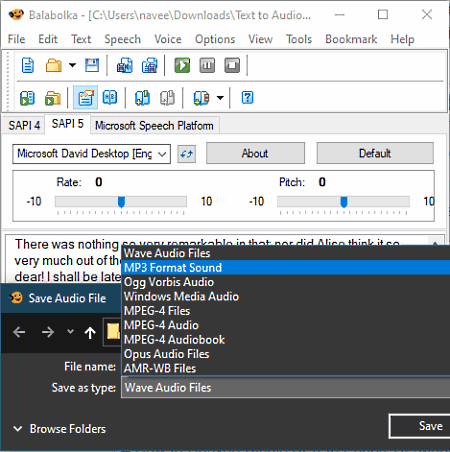Select Ogg Vorbis Audio option
The image size is (450, 452).
tap(286, 282)
